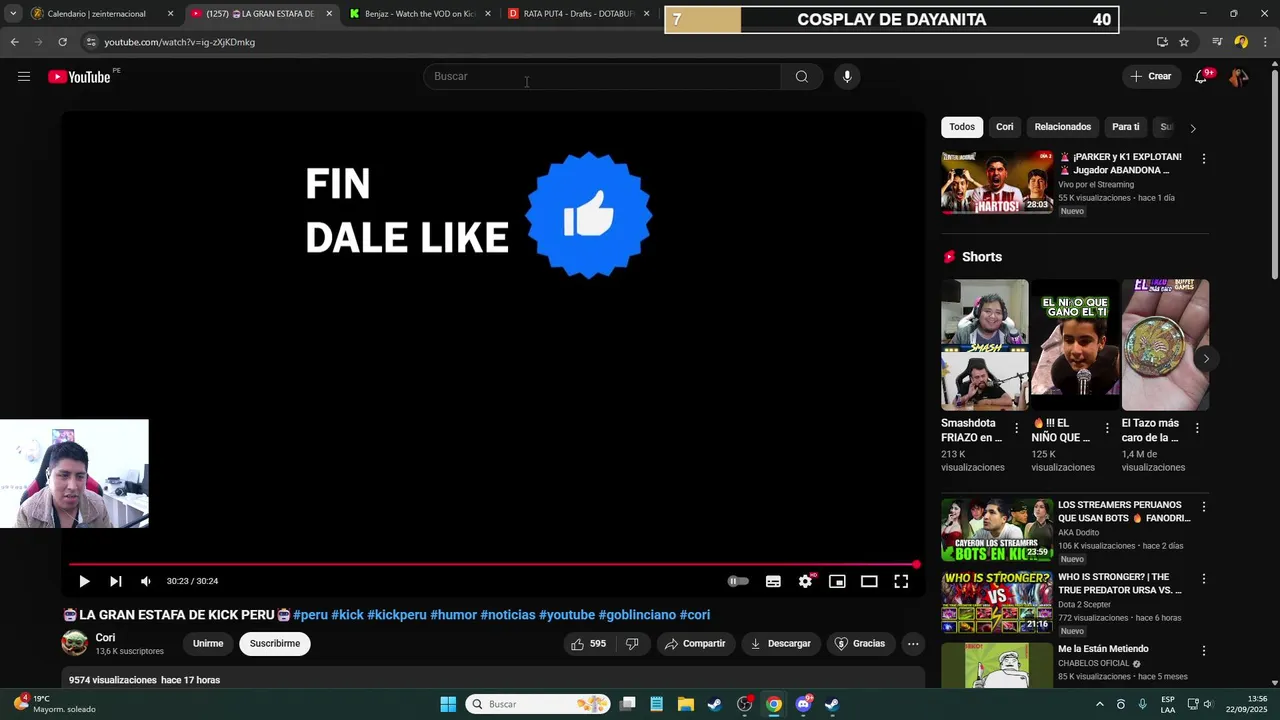Click the address bar URL

pos(180,42)
